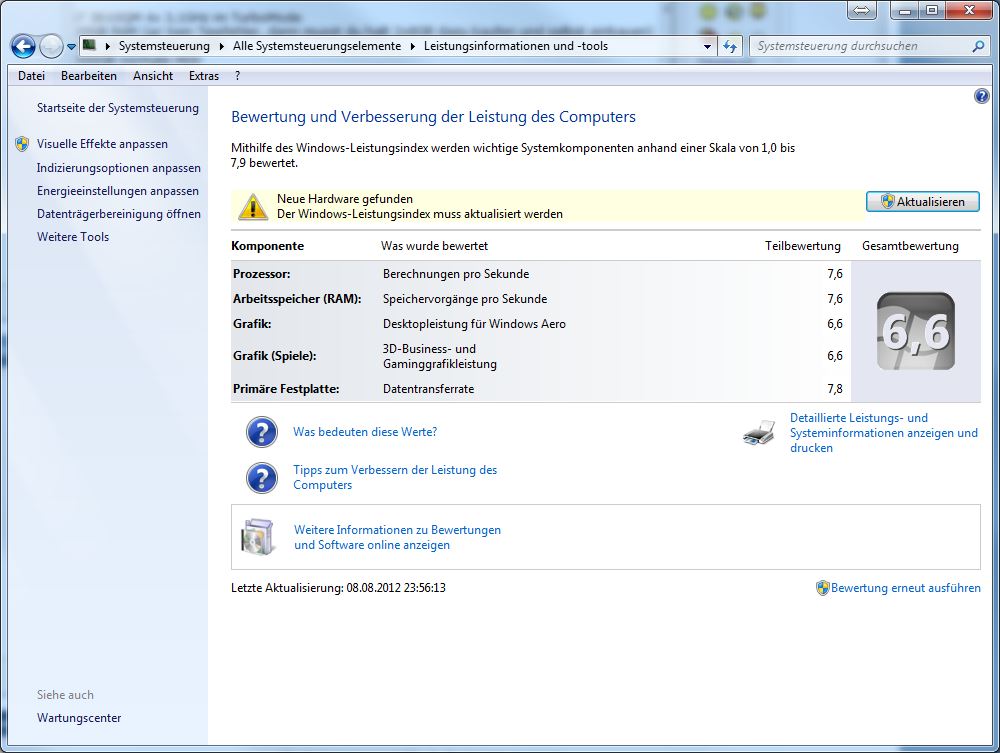
Task: Click the software box icon
Action: (258, 537)
